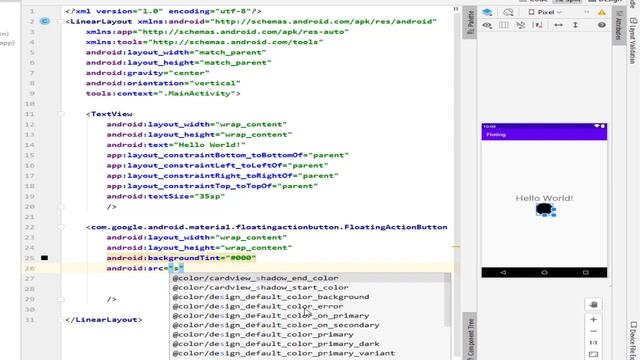Zoom in the preview with plus button
Viewport: 640px width, 360px height.
(593, 320)
